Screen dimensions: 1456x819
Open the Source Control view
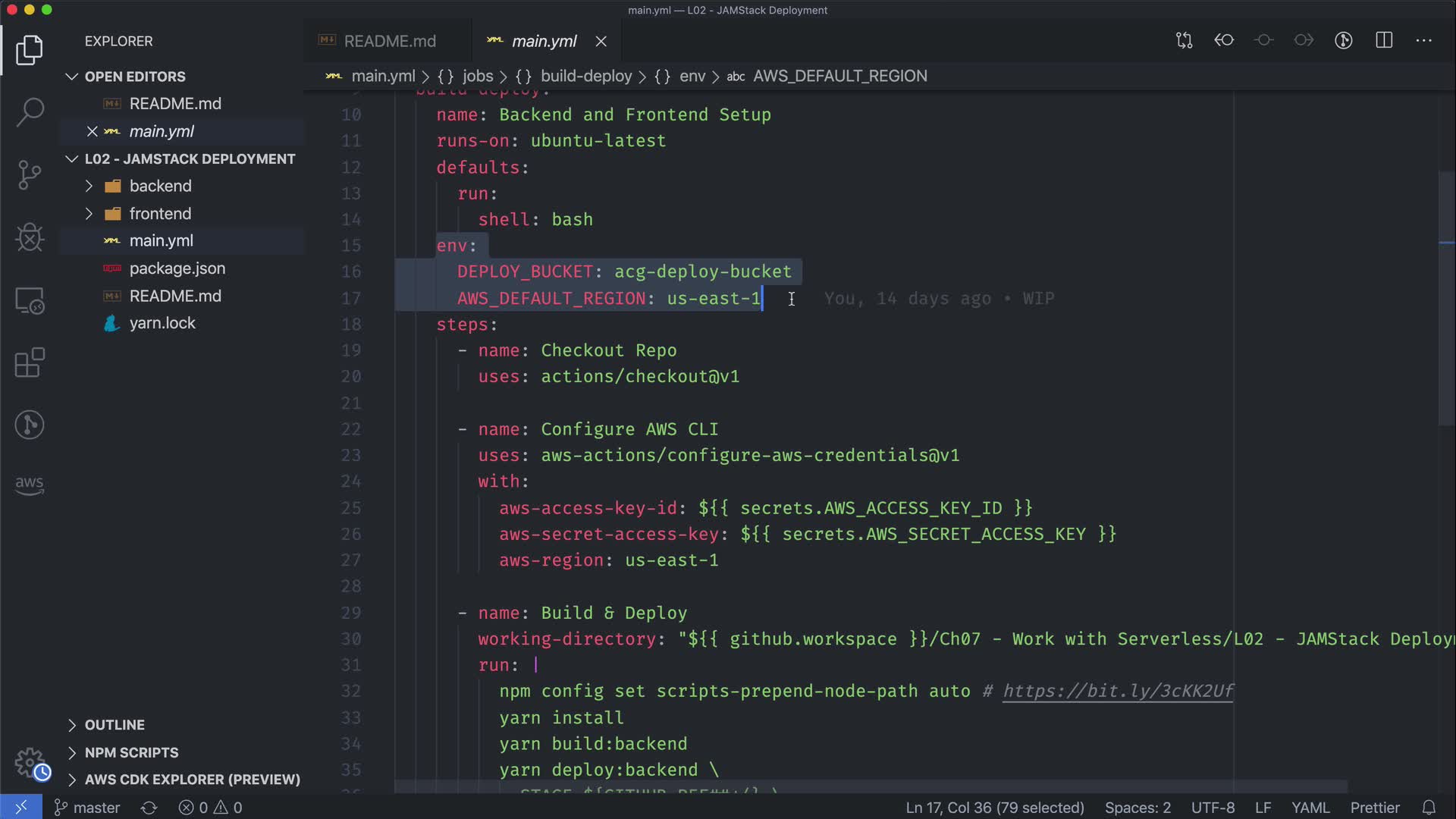30,175
